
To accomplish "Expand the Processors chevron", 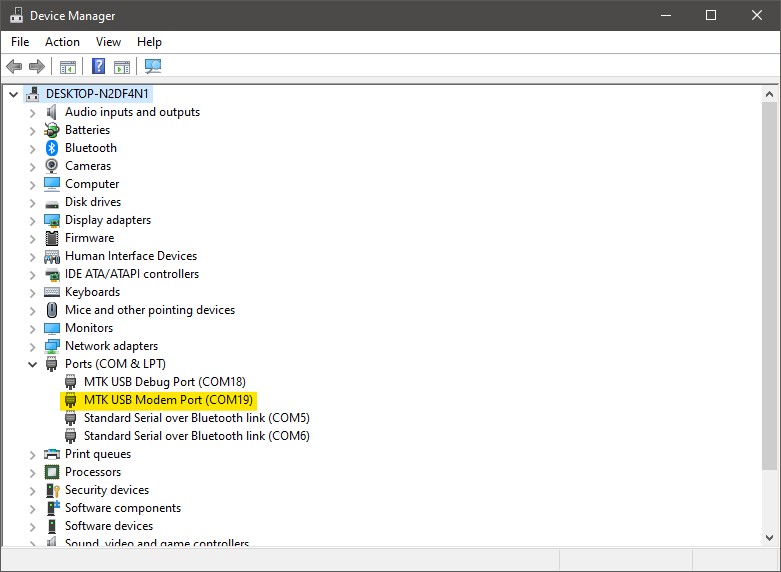I will point(32,472).
